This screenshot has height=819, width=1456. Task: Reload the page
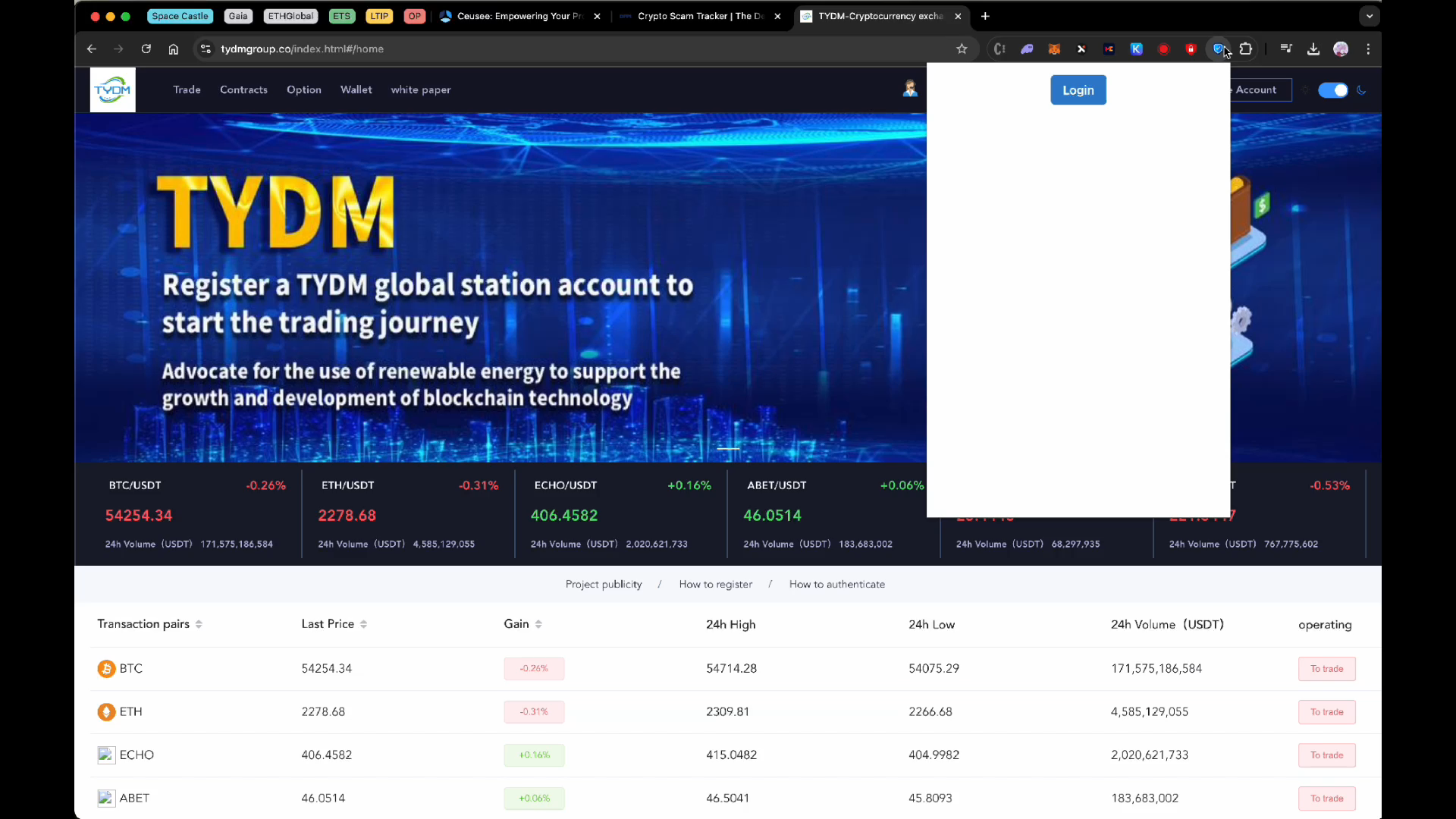point(146,49)
